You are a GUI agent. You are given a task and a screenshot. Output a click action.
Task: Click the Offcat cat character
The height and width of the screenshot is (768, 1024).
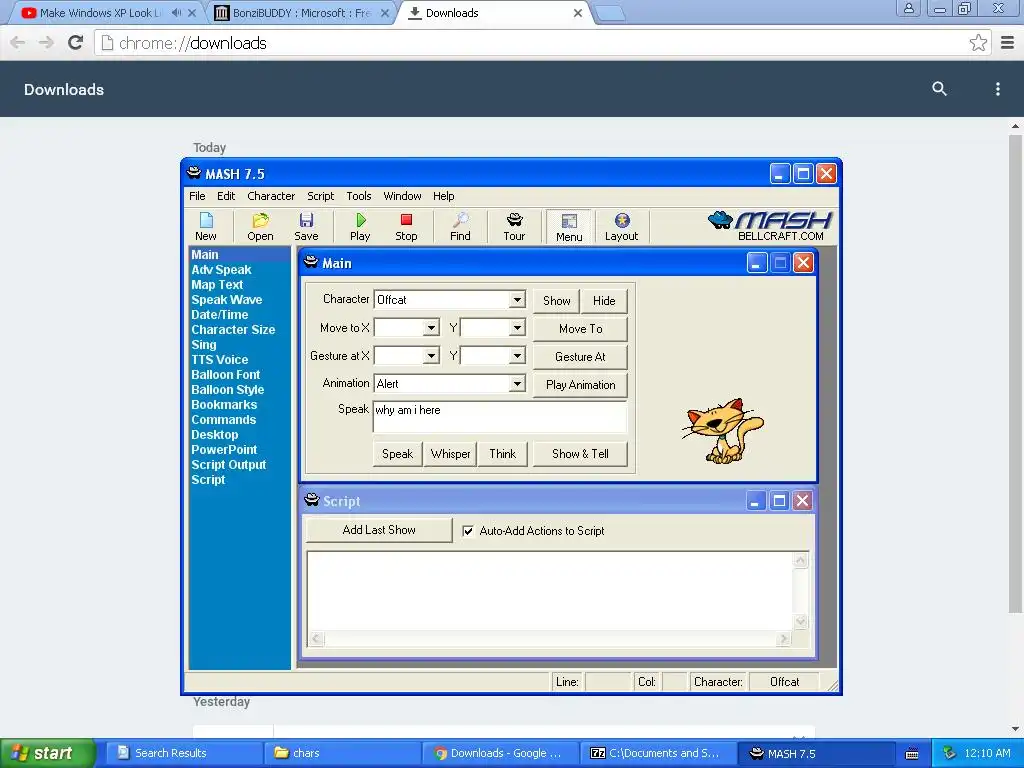click(x=722, y=431)
